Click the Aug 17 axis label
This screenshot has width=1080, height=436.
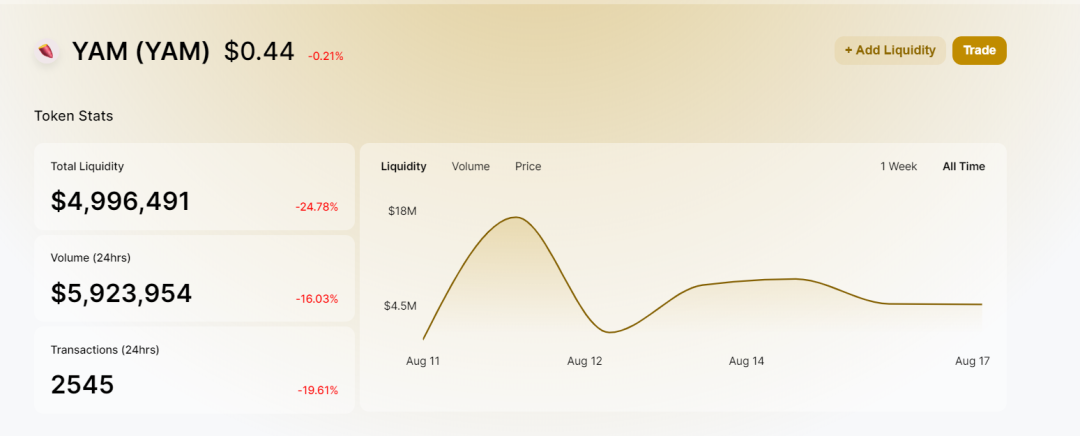[972, 361]
